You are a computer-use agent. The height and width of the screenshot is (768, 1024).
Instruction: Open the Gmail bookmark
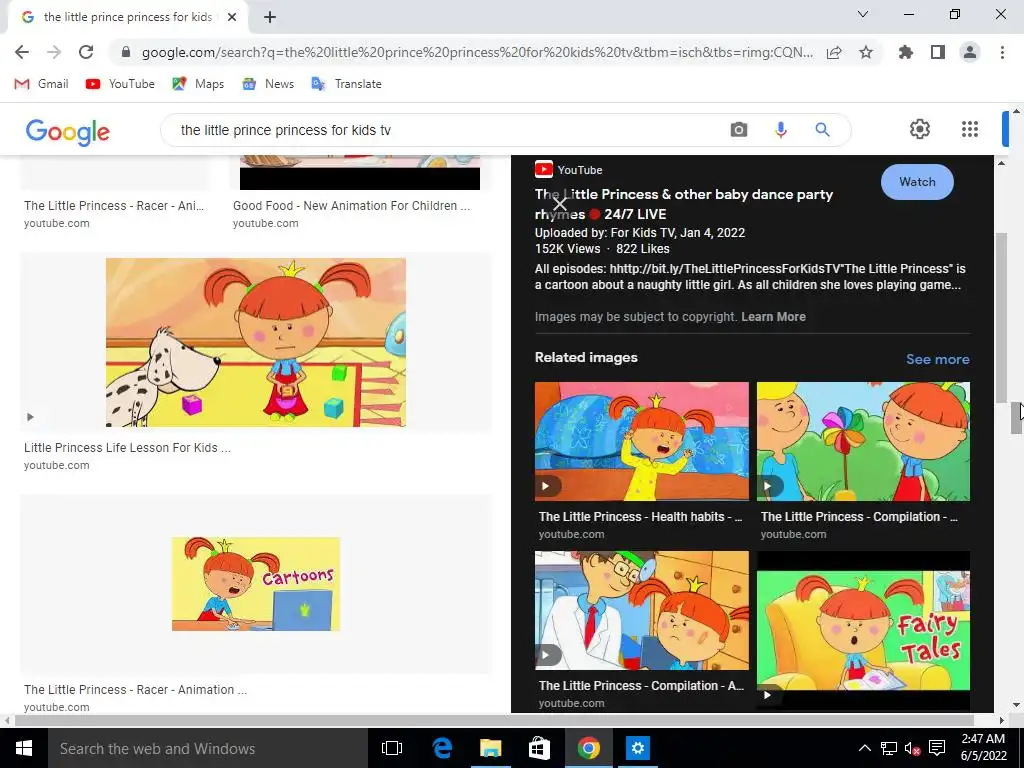click(41, 84)
